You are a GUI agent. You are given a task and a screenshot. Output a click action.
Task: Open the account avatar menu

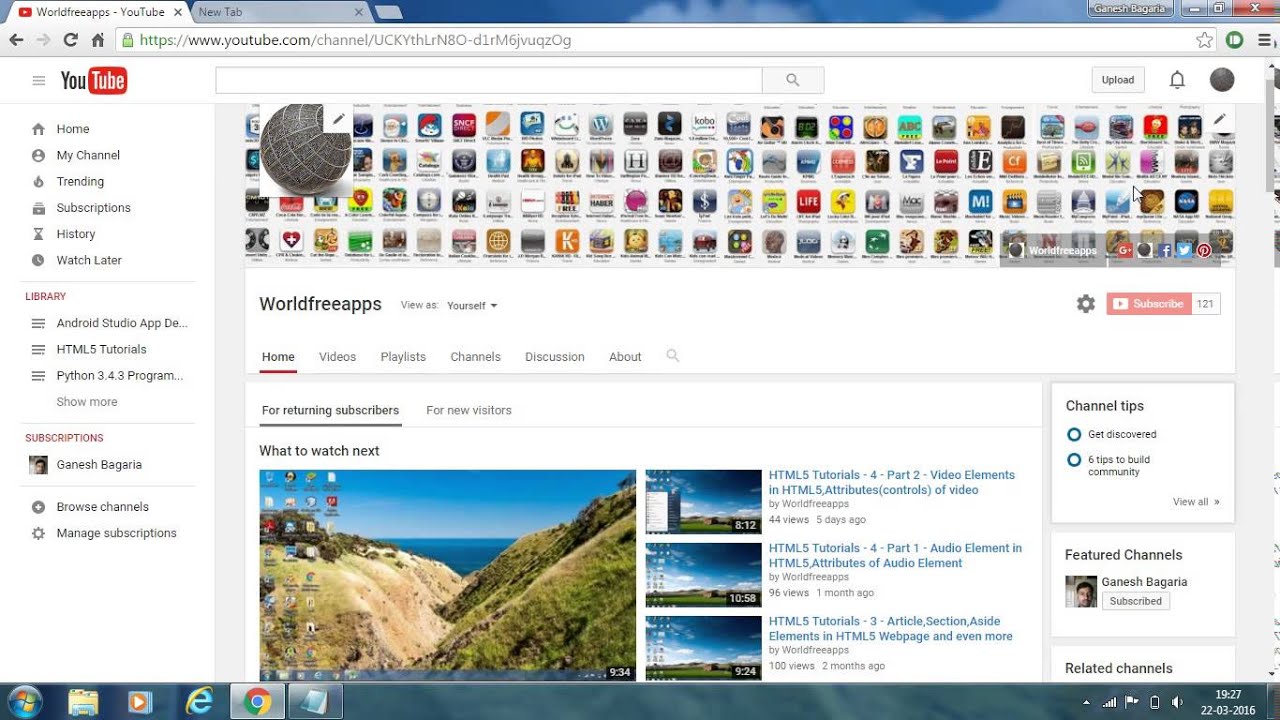coord(1222,80)
